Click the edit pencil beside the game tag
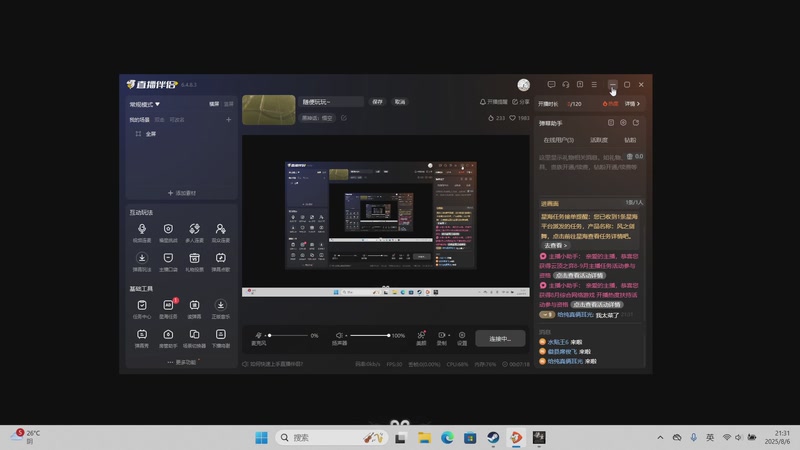Viewport: 800px width, 450px height. click(344, 118)
